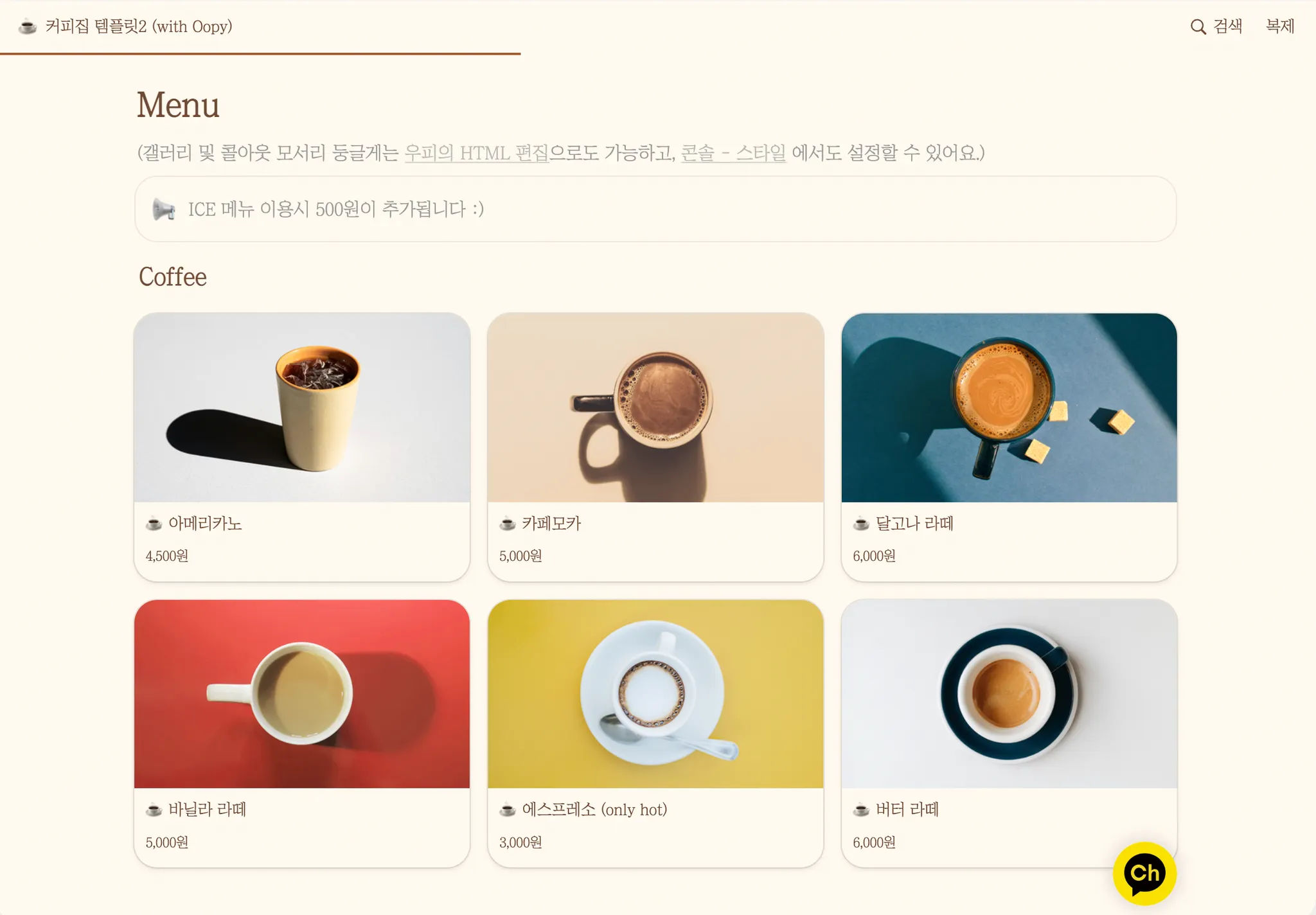Open the yellow Ch chat button
The width and height of the screenshot is (1316, 915).
(x=1144, y=873)
